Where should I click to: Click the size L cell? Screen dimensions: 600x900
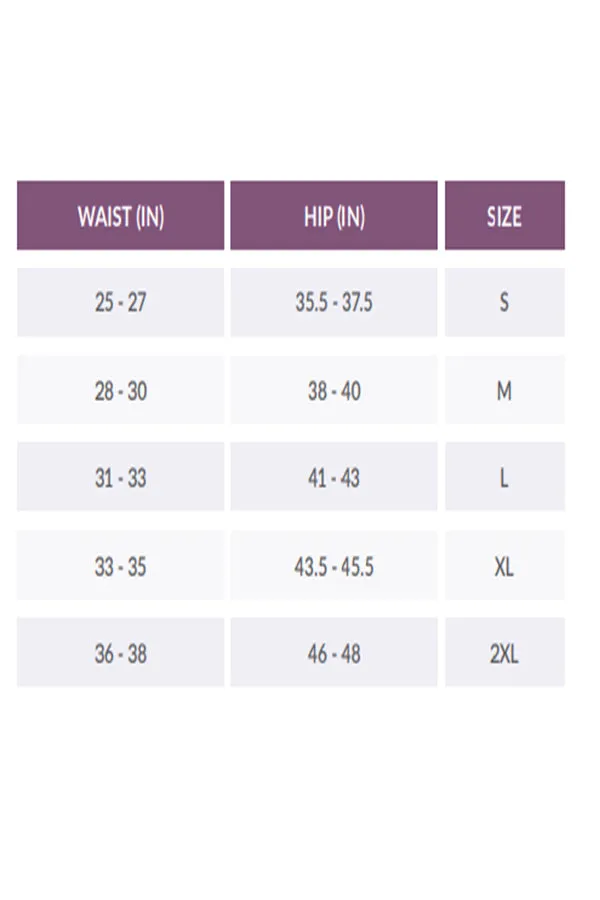(x=505, y=476)
